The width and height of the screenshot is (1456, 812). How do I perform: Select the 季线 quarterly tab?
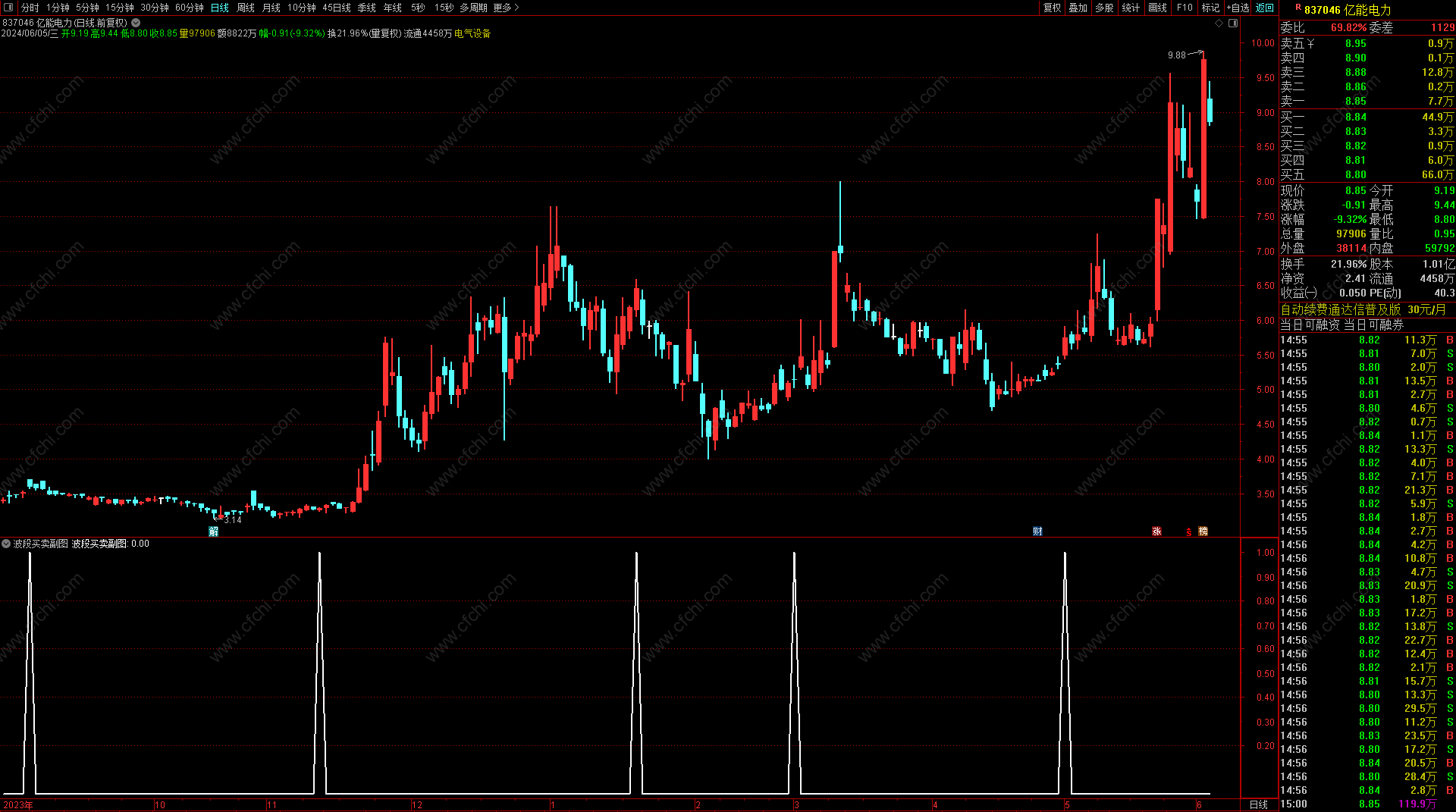pos(367,8)
